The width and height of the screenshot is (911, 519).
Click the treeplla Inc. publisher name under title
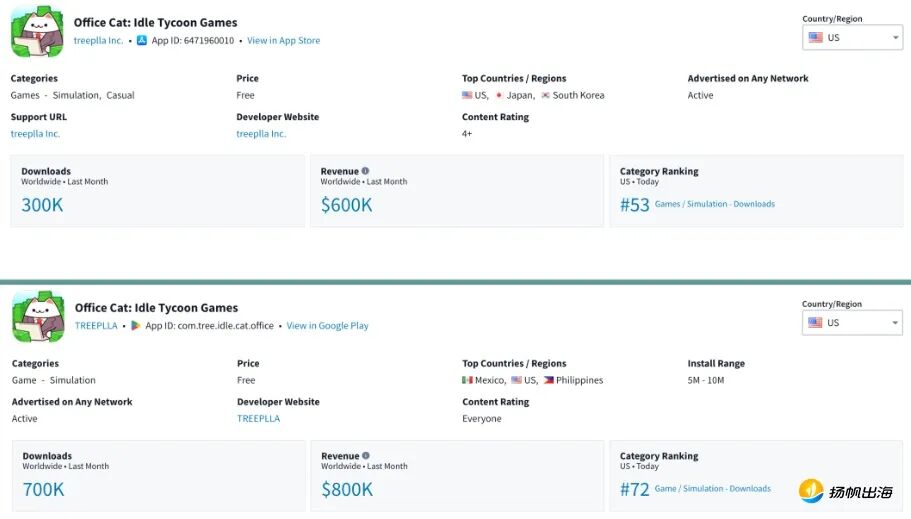click(x=98, y=41)
